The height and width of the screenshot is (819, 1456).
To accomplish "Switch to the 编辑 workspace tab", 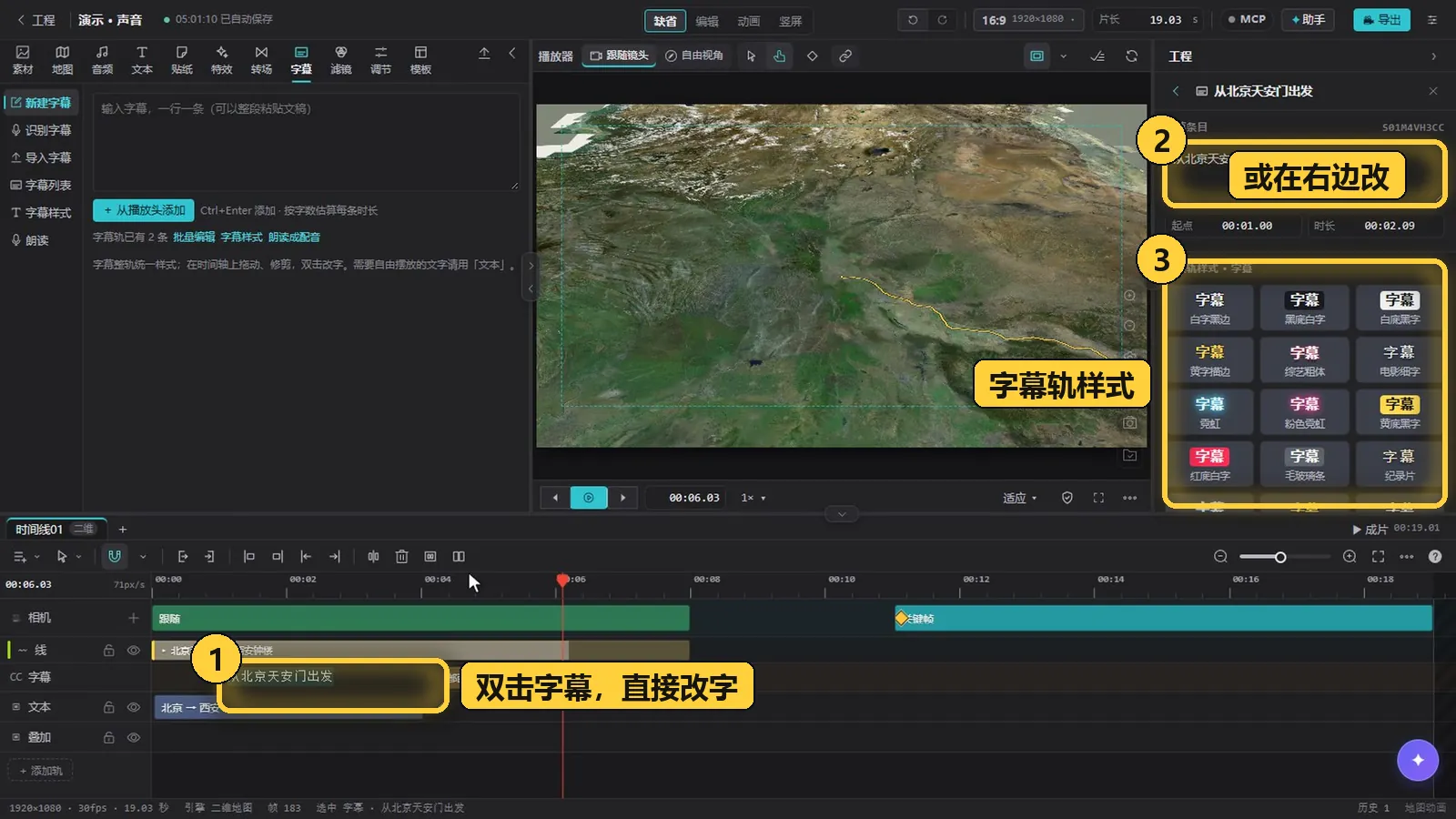I will click(707, 20).
